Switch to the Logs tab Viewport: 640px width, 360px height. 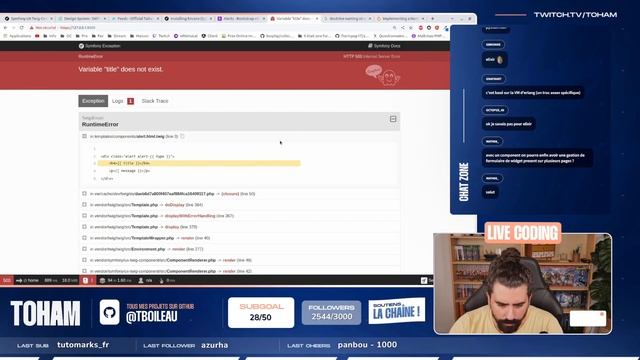click(123, 101)
